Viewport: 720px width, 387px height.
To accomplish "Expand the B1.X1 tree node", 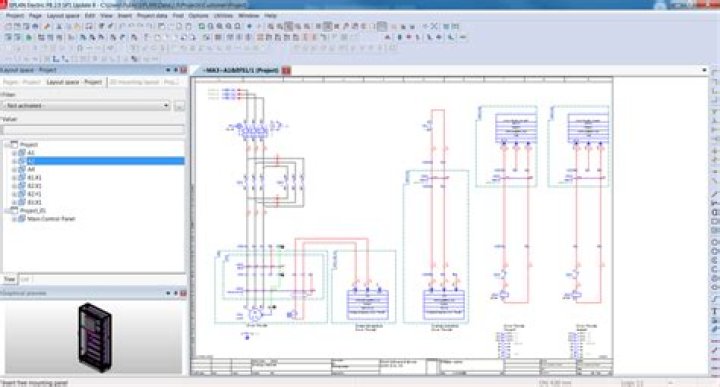I will tap(14, 178).
